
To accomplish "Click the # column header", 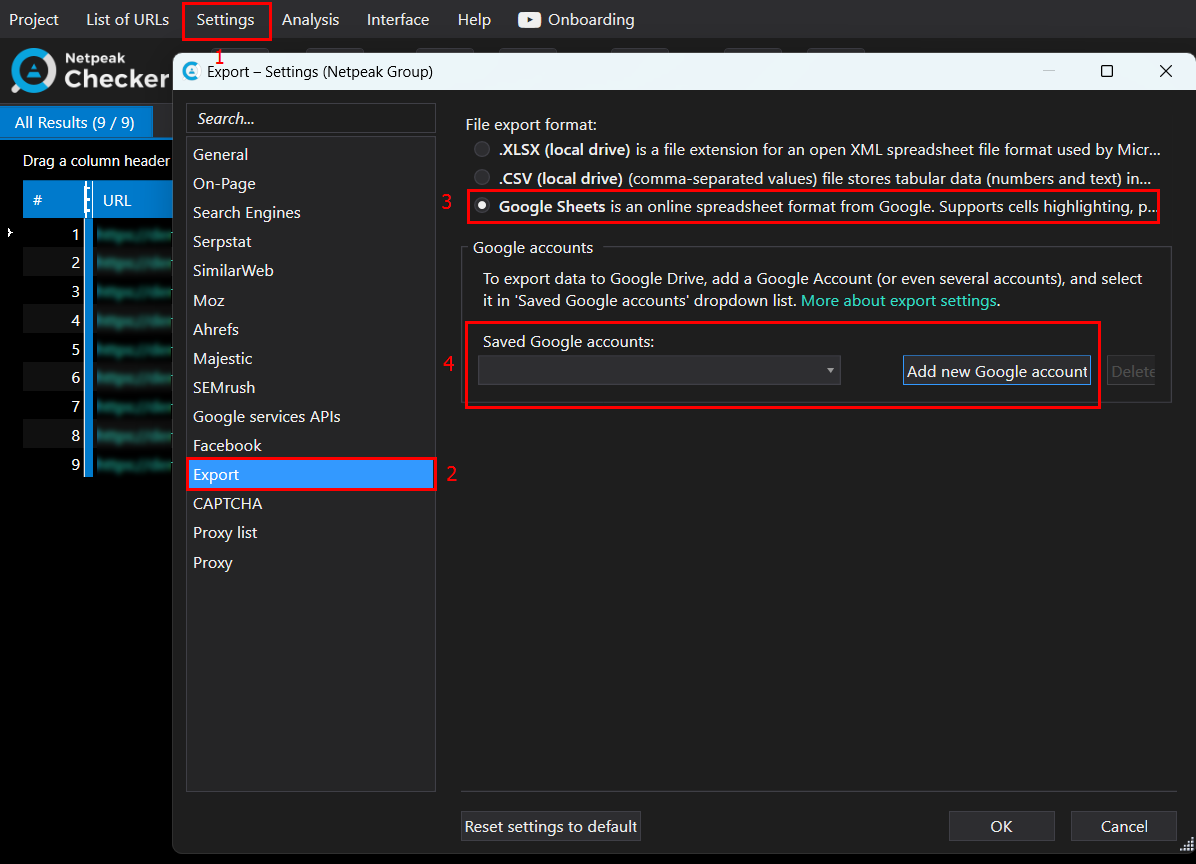I will click(x=53, y=201).
